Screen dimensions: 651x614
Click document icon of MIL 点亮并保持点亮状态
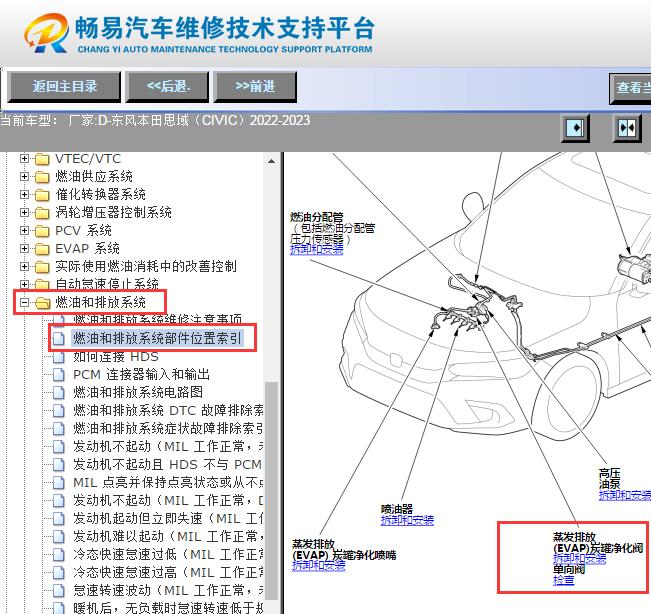point(59,482)
